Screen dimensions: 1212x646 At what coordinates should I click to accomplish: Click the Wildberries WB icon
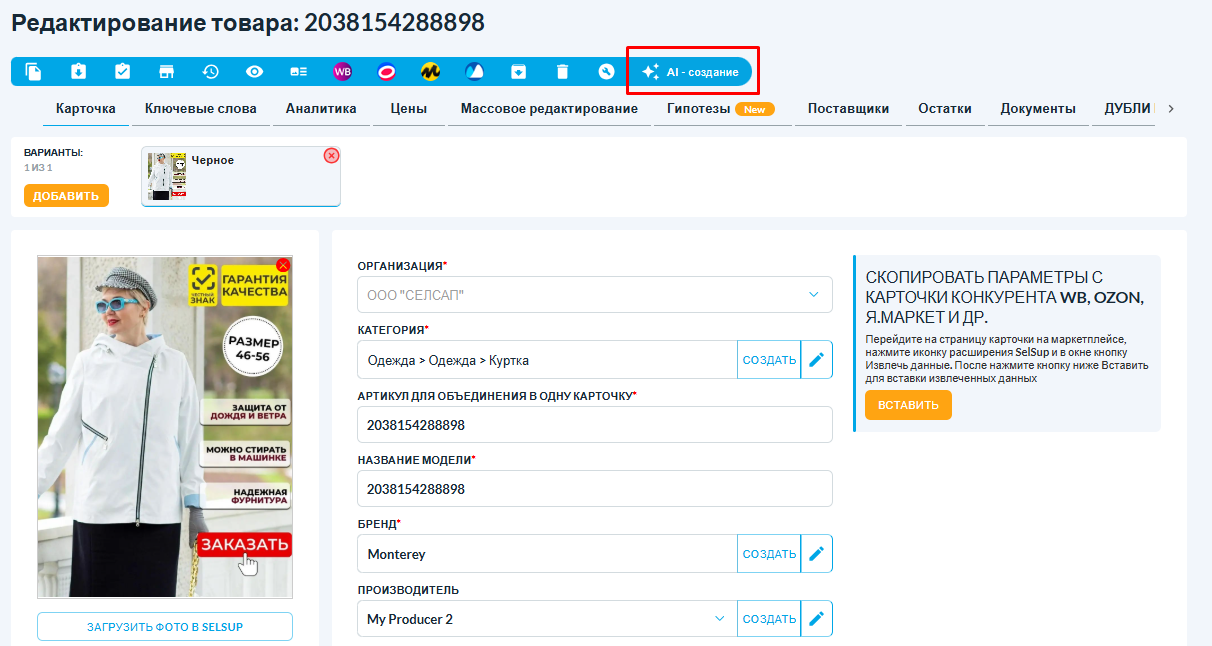342,72
